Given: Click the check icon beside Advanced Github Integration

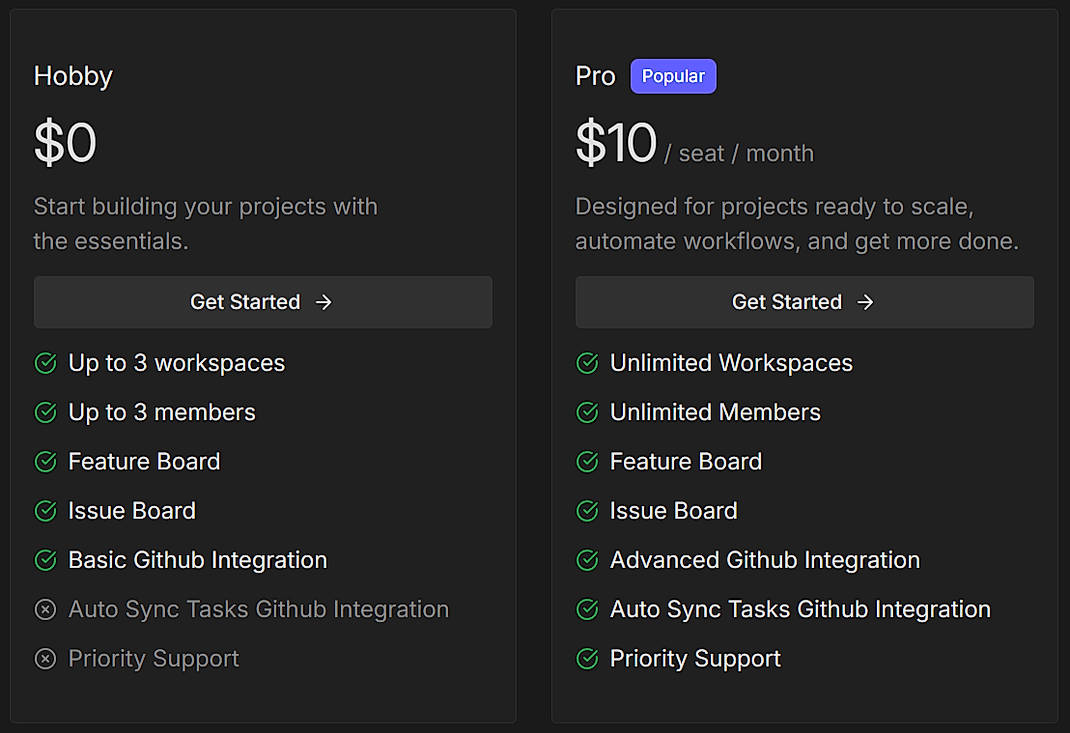Looking at the screenshot, I should coord(588,560).
